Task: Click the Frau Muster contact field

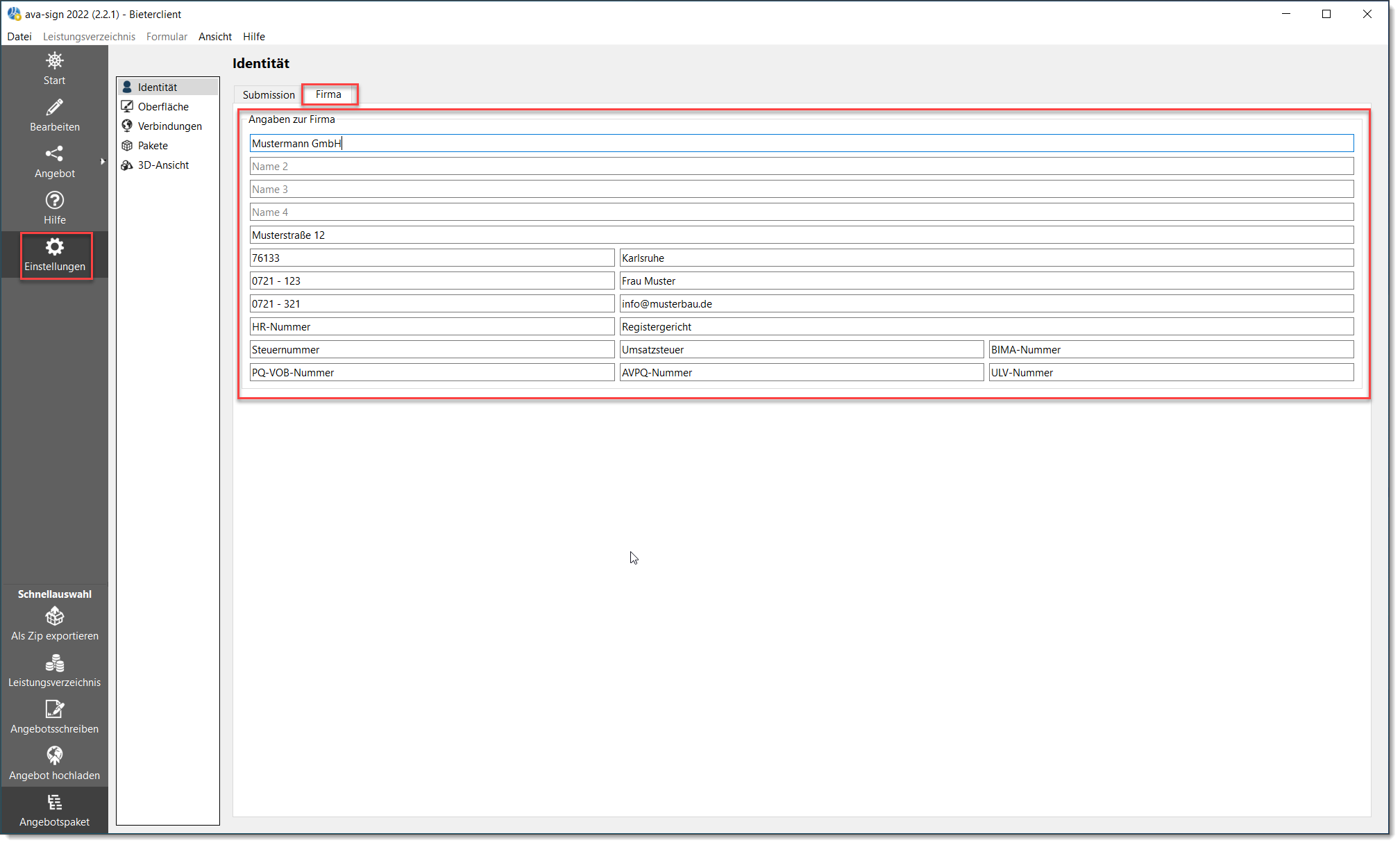Action: coord(986,281)
